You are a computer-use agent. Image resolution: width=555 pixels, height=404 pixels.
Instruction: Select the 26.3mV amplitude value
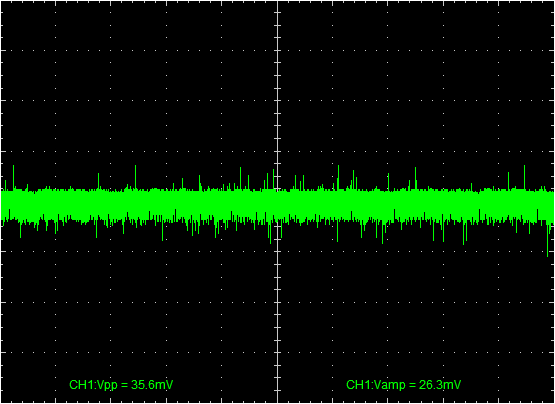[x=440, y=385]
